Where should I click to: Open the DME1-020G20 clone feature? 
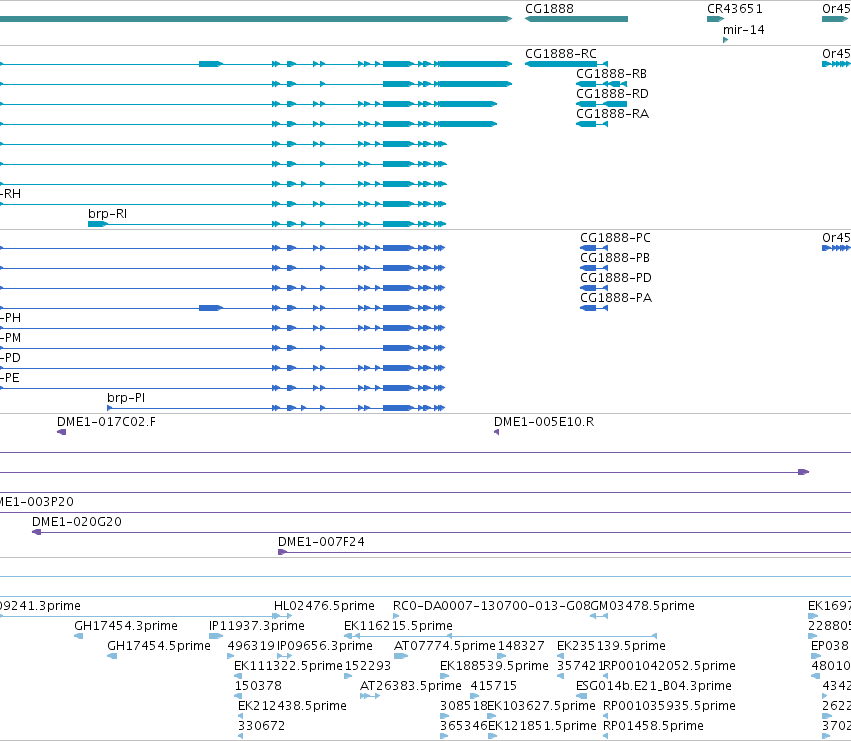pyautogui.click(x=441, y=533)
